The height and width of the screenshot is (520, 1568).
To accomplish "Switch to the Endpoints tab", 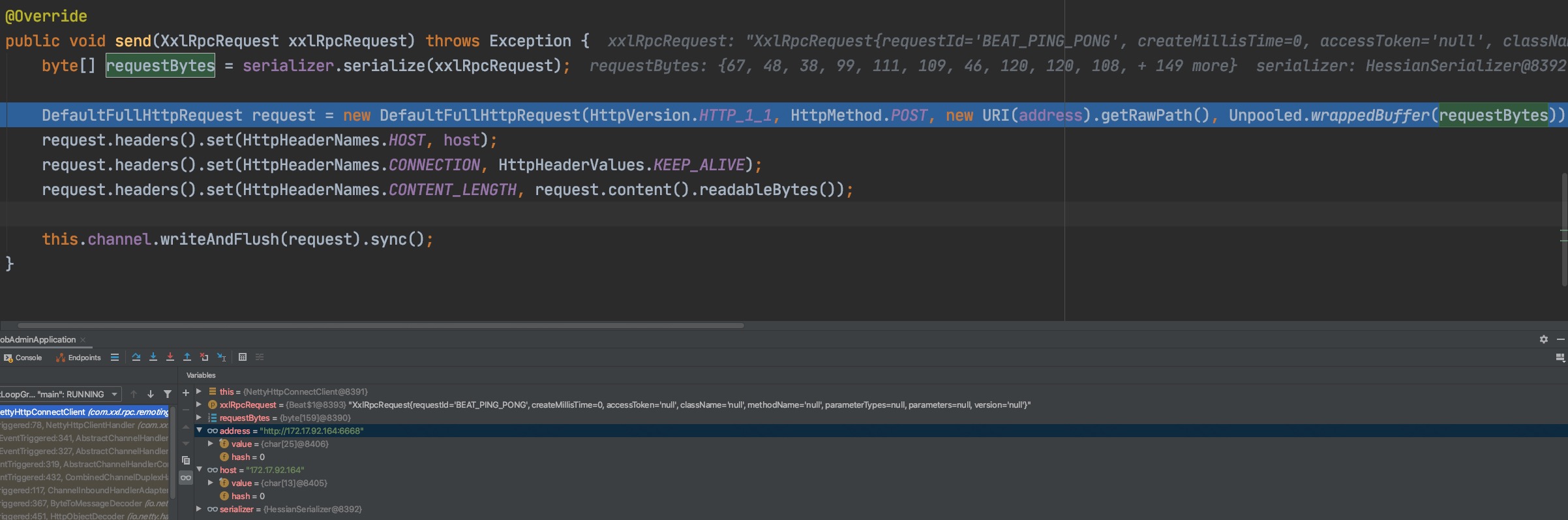I will coord(79,358).
